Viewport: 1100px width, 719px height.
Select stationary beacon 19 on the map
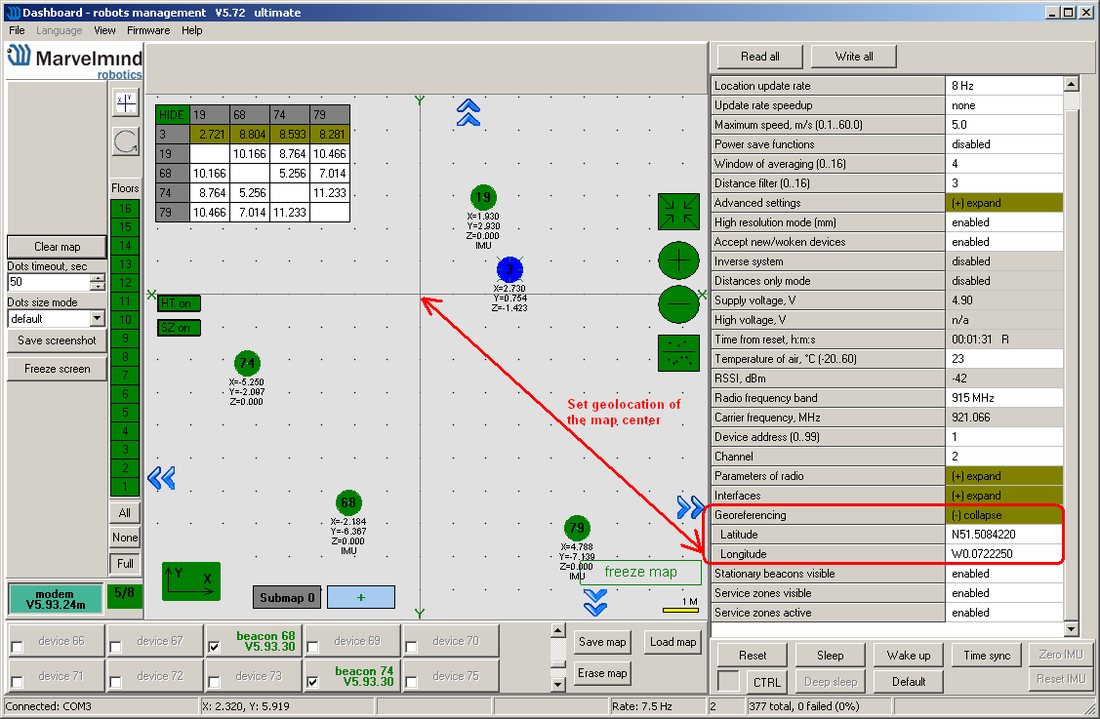tap(483, 197)
